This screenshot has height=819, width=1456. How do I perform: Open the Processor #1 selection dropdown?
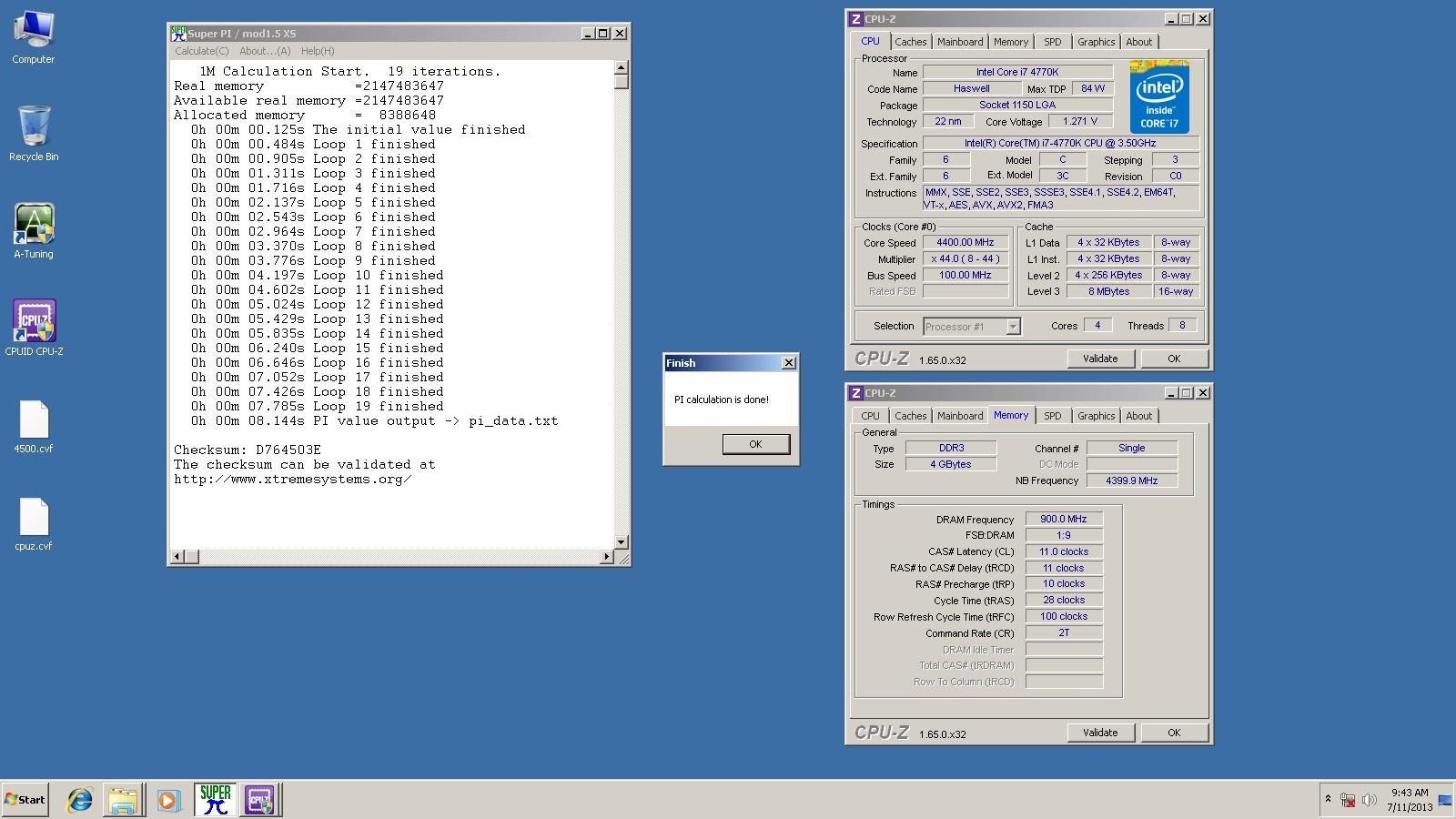[972, 327]
